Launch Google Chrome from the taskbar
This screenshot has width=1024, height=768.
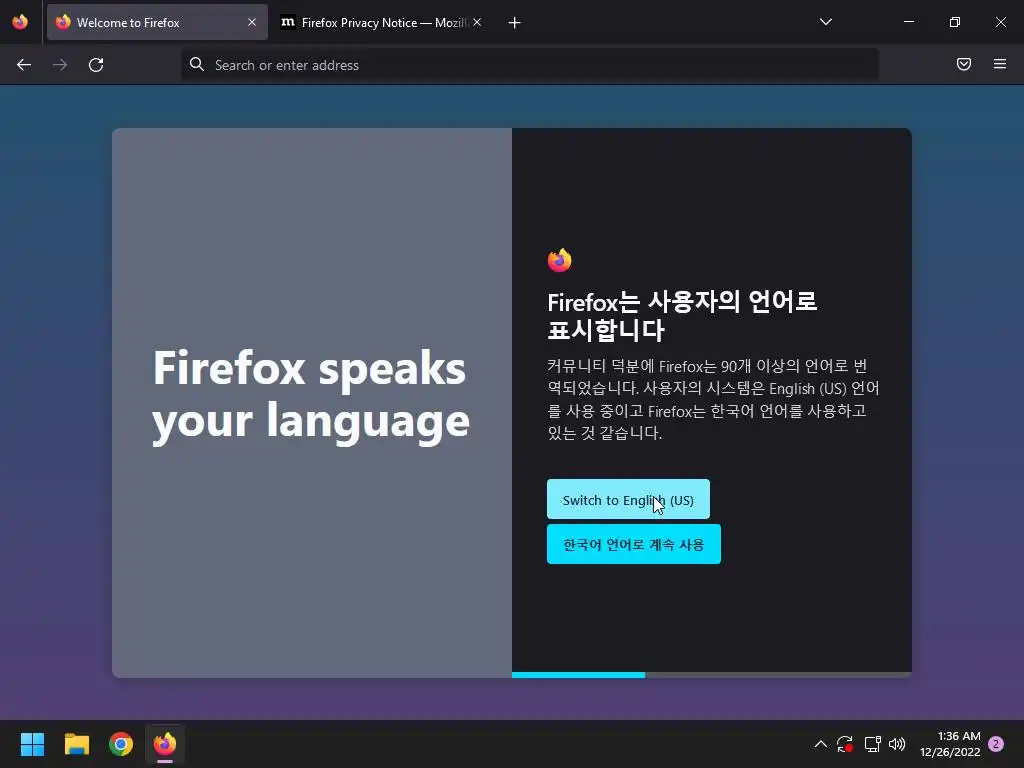tap(121, 744)
